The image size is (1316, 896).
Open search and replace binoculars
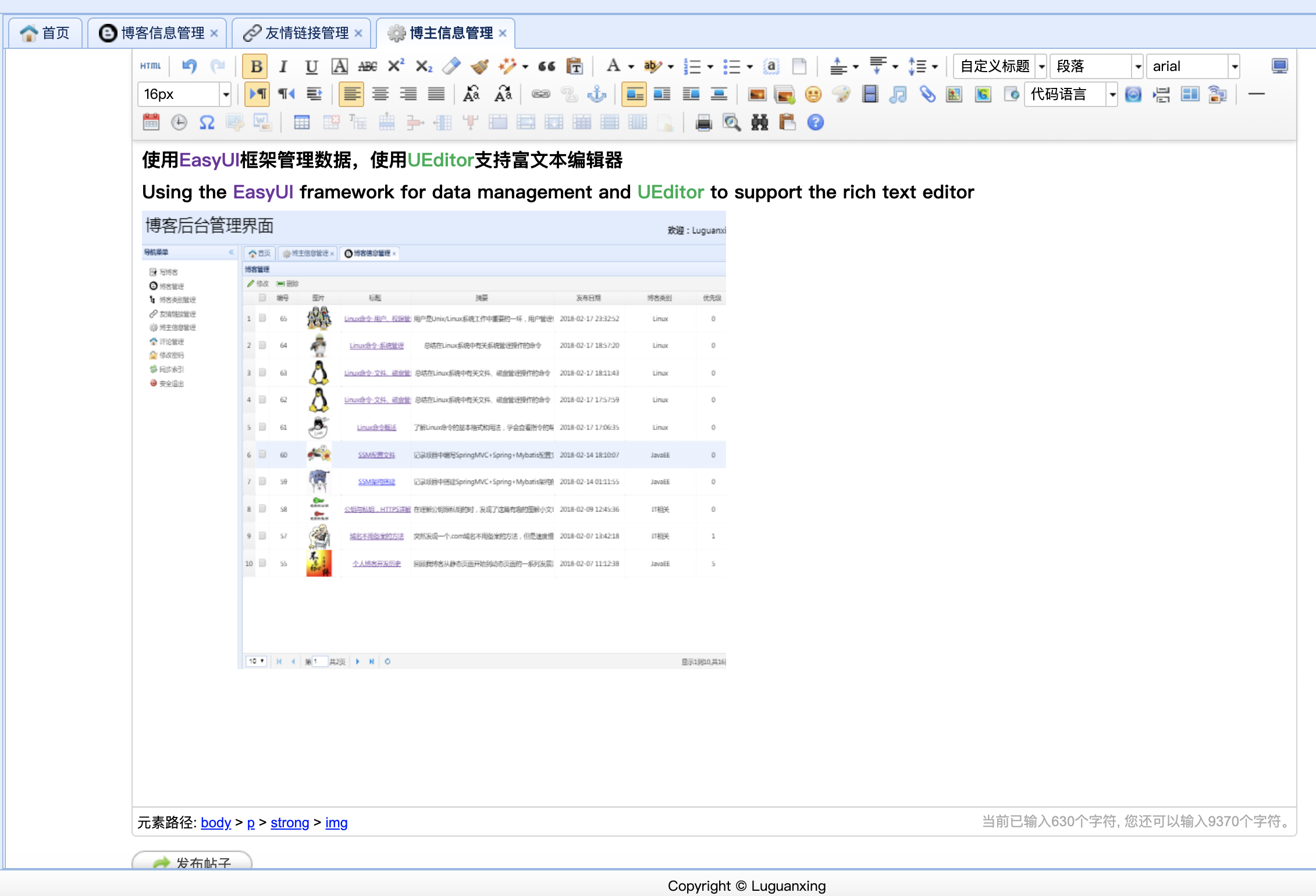pyautogui.click(x=760, y=122)
